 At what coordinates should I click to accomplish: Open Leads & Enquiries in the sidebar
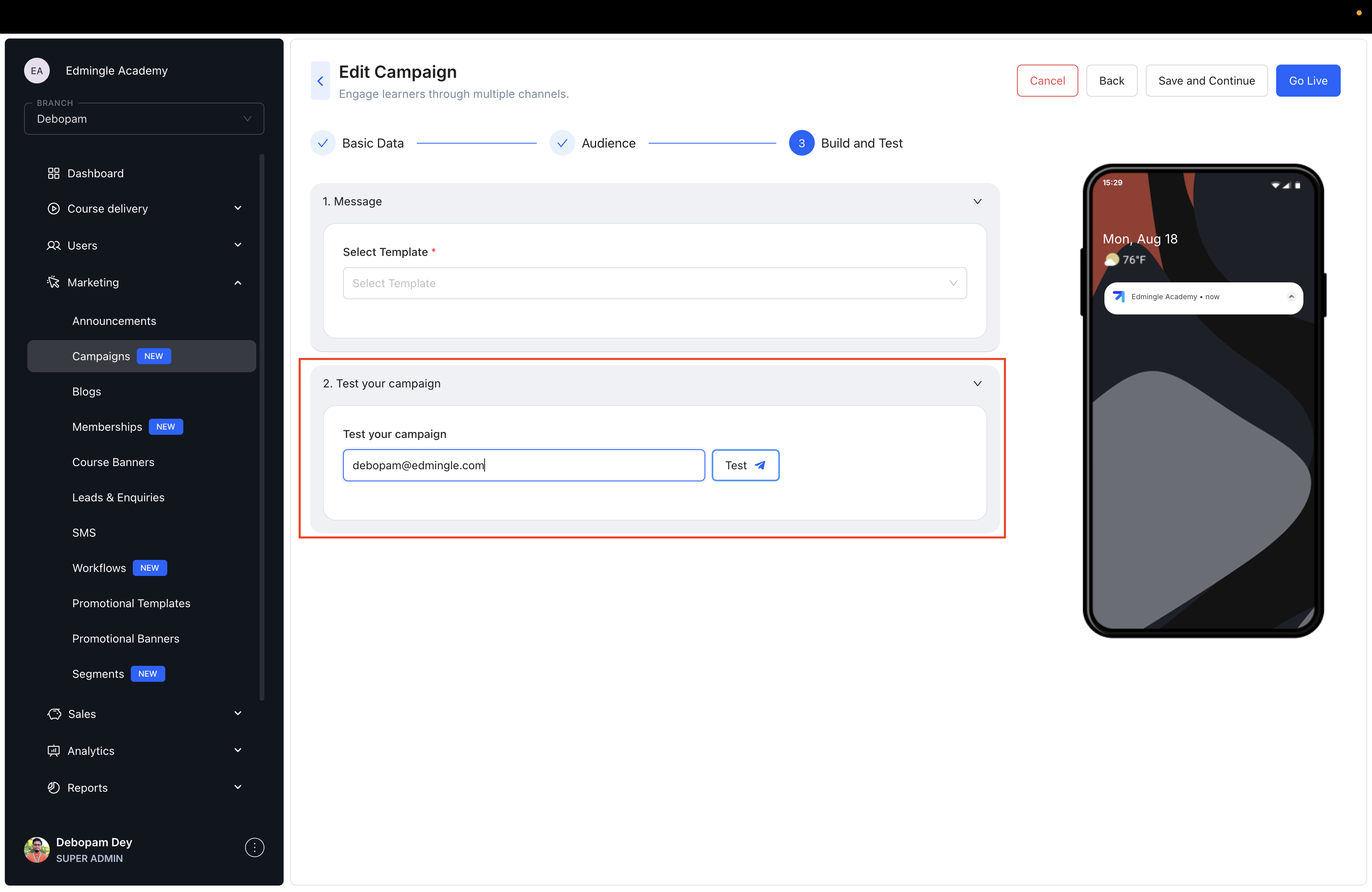click(x=118, y=497)
